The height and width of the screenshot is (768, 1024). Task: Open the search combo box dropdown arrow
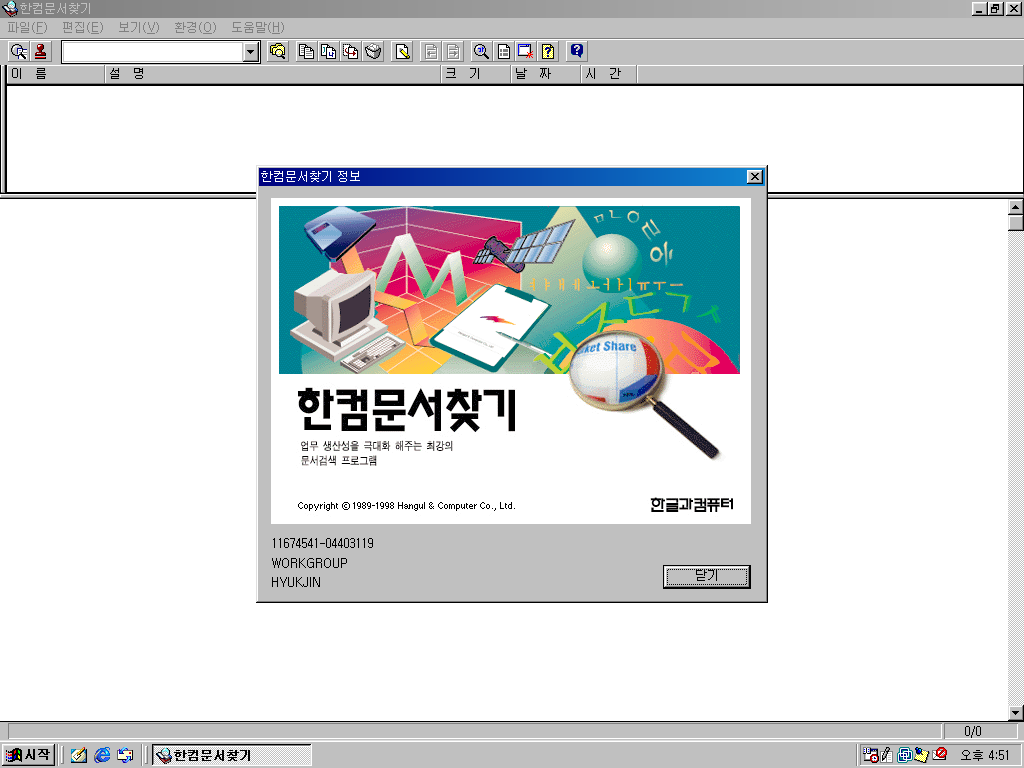pyautogui.click(x=251, y=52)
